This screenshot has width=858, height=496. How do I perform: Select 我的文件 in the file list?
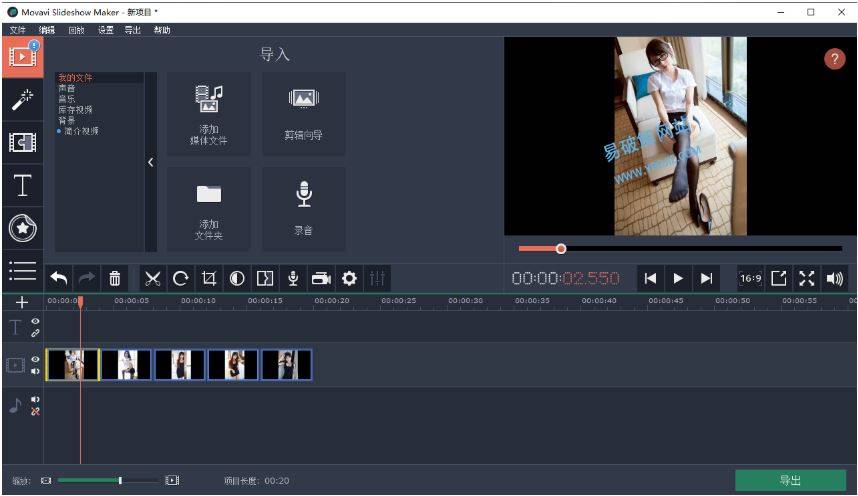click(x=76, y=78)
